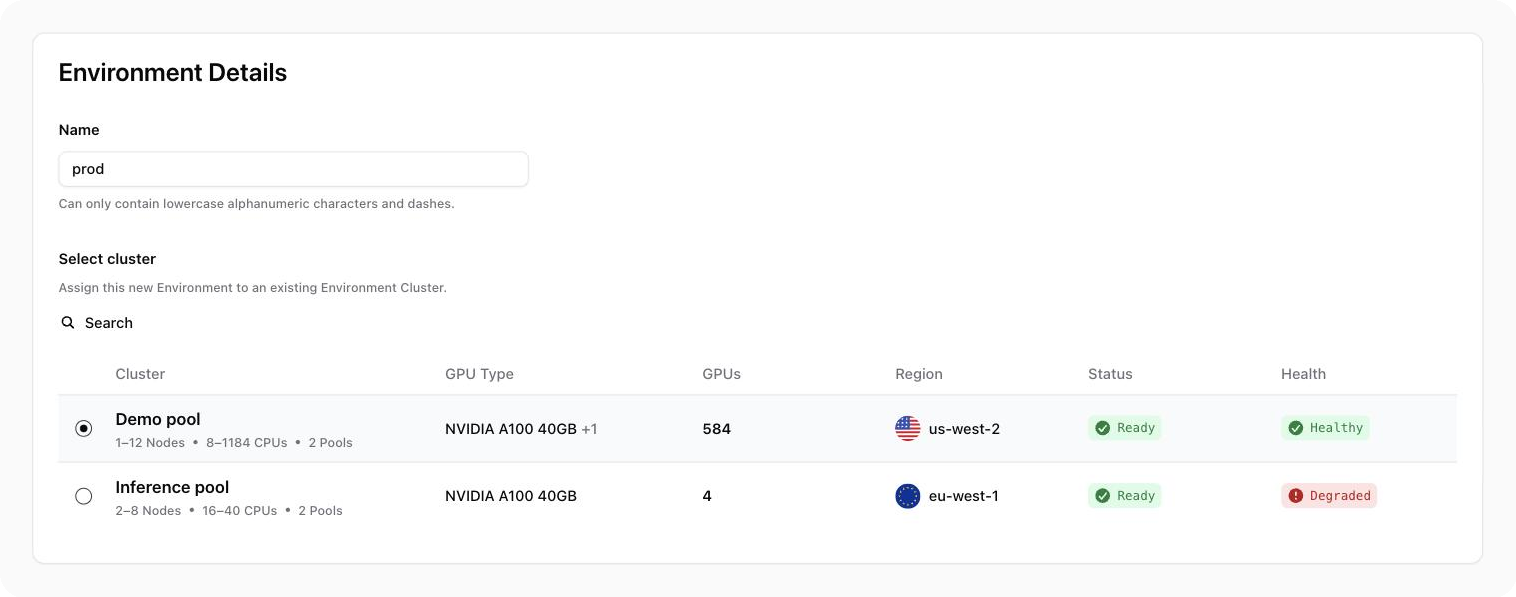Click the 2–8 Nodes details line

pos(229,510)
